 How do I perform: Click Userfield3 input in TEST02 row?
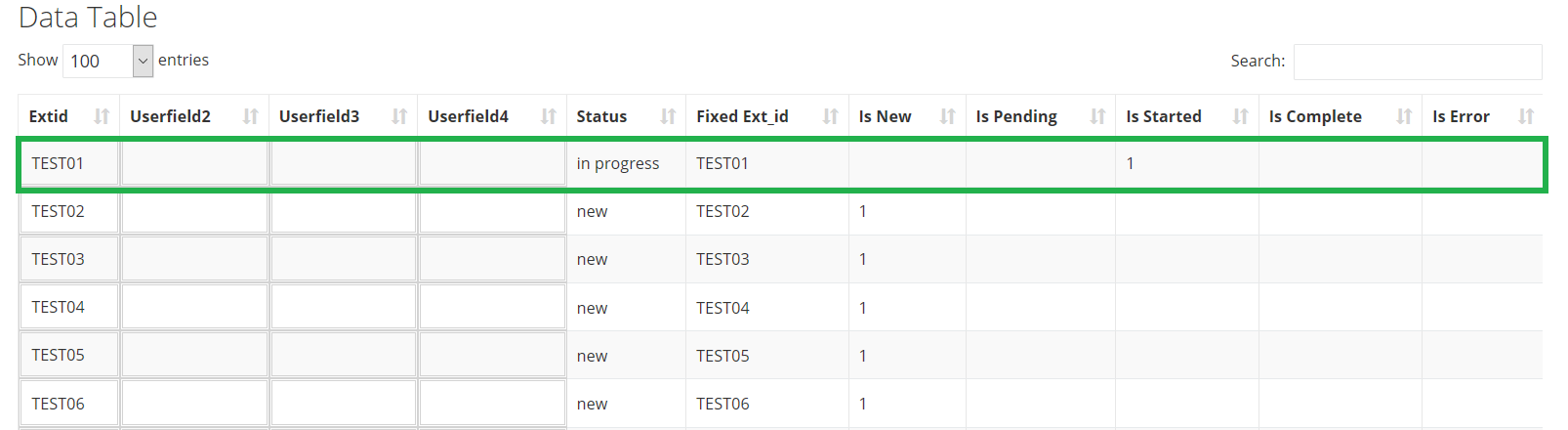click(x=344, y=211)
